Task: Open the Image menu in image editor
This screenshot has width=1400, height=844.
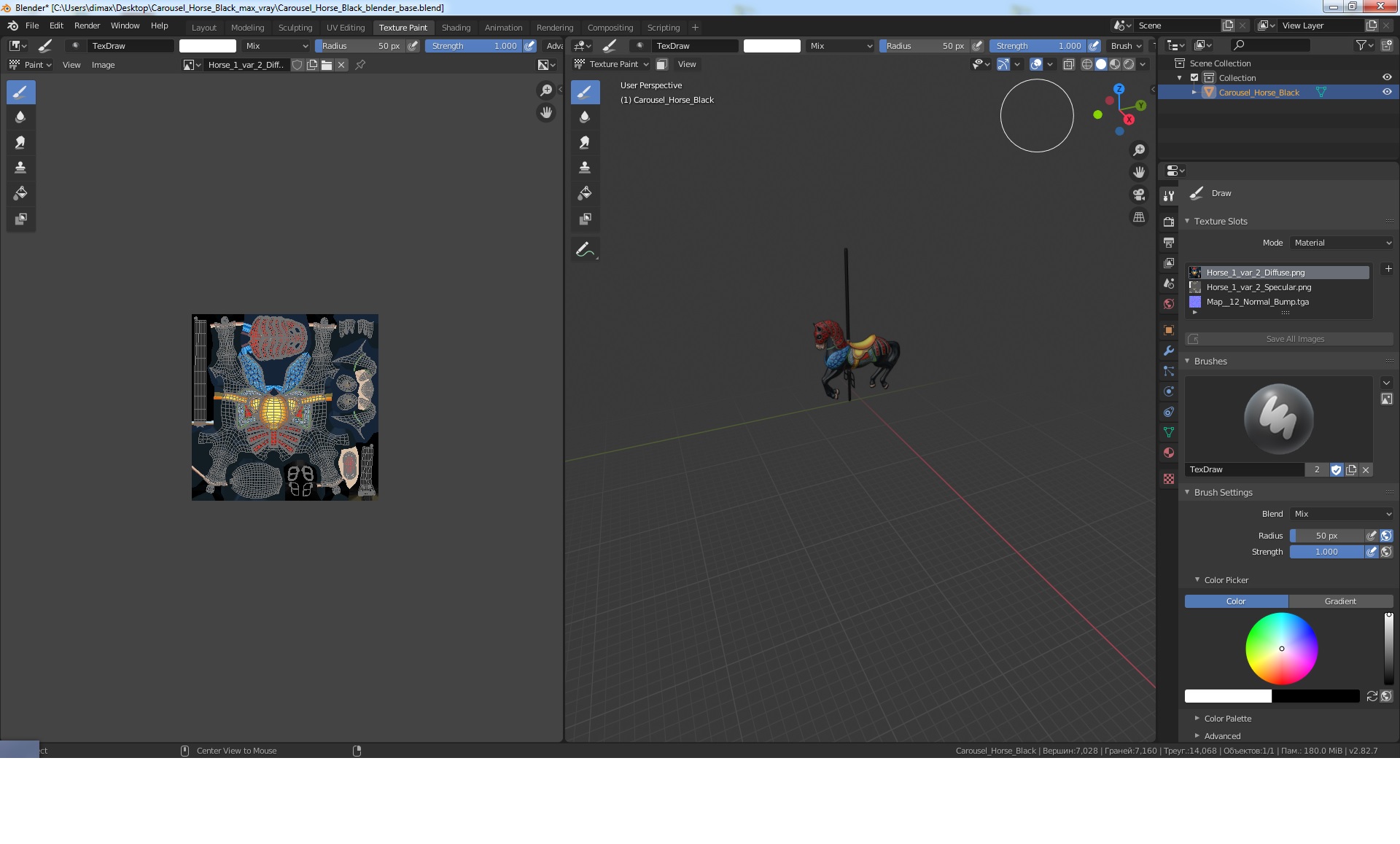Action: coord(103,65)
